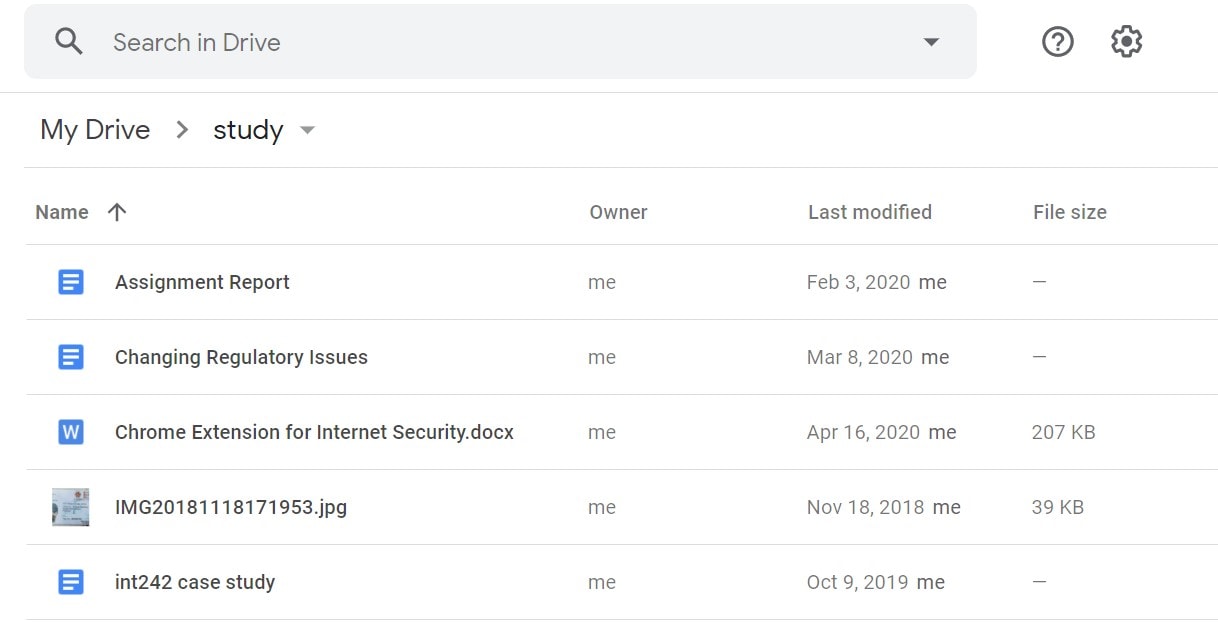Click the 39 KB file size
Image resolution: width=1218 pixels, height=622 pixels.
1058,507
